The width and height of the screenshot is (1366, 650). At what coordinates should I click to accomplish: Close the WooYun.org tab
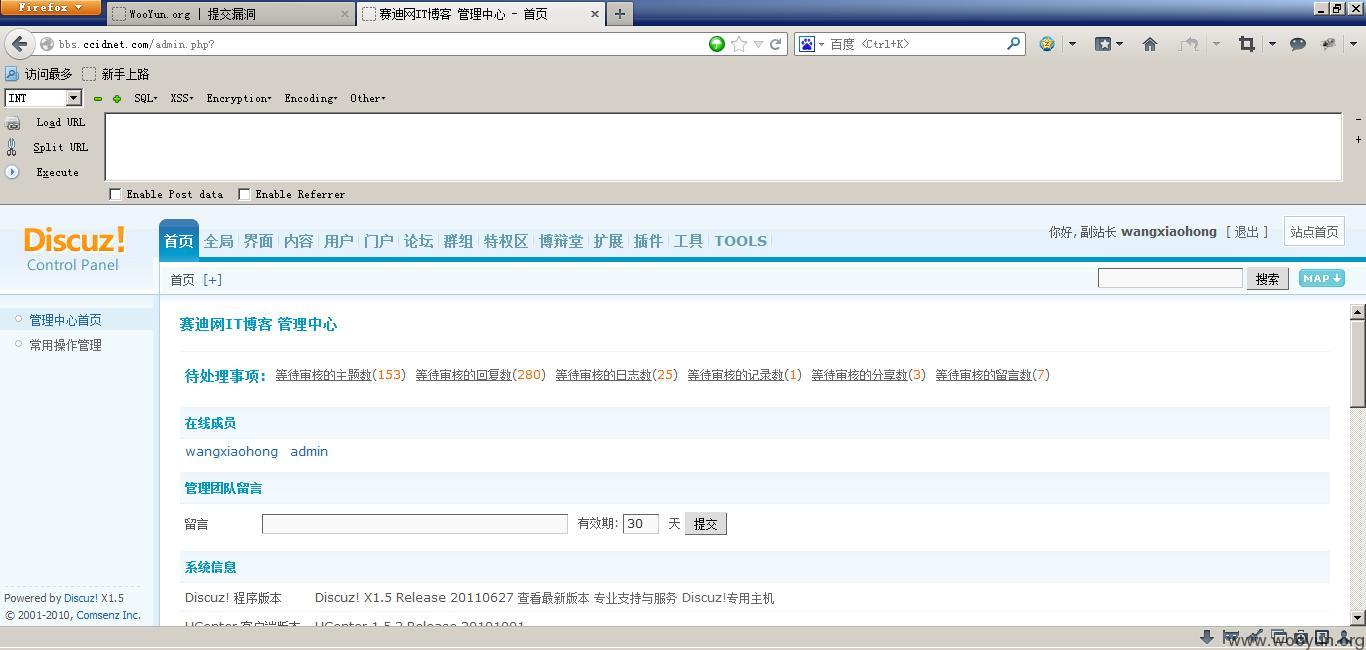345,14
